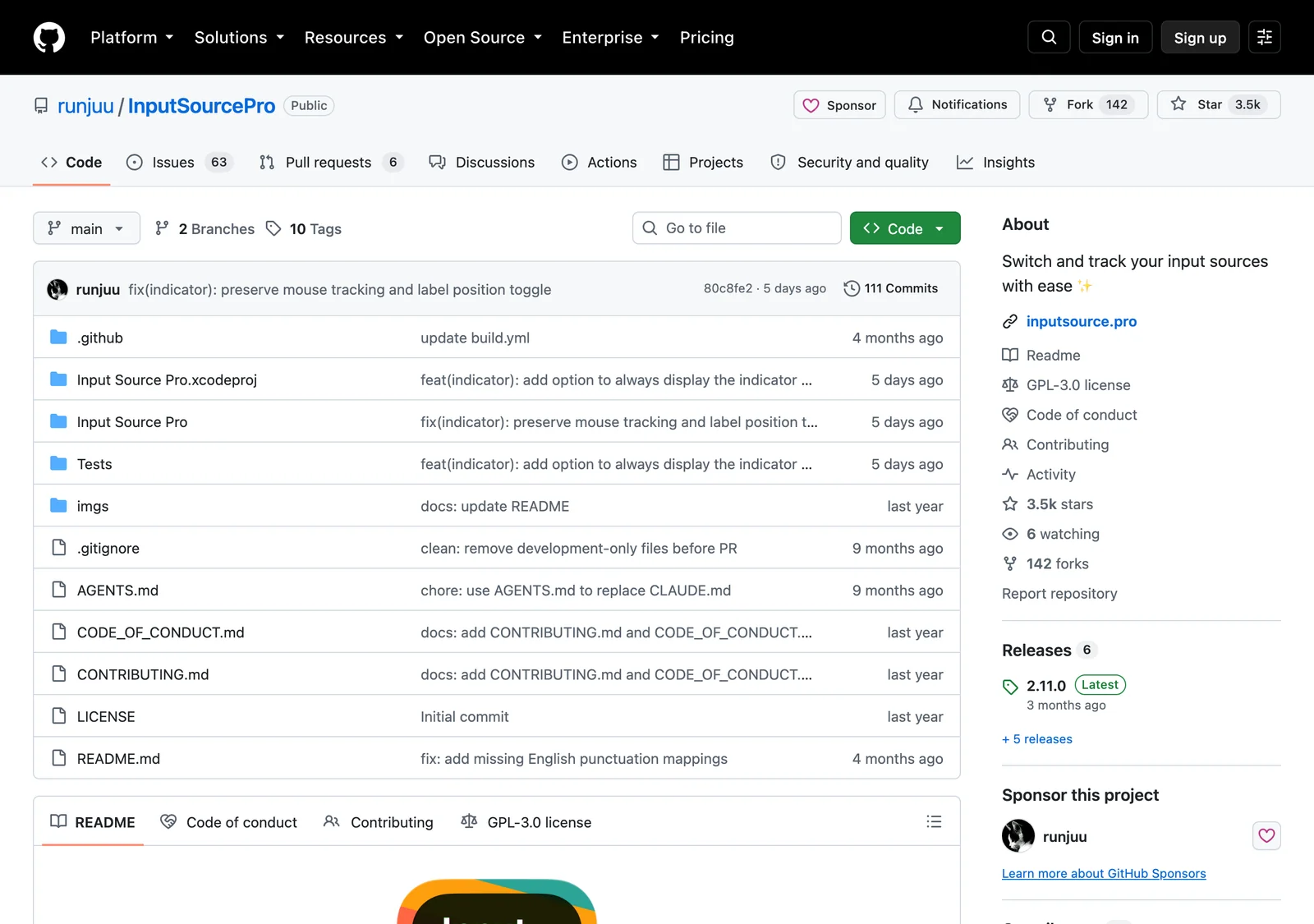Switch to the Pull requests tab
This screenshot has width=1314, height=924.
[x=332, y=163]
